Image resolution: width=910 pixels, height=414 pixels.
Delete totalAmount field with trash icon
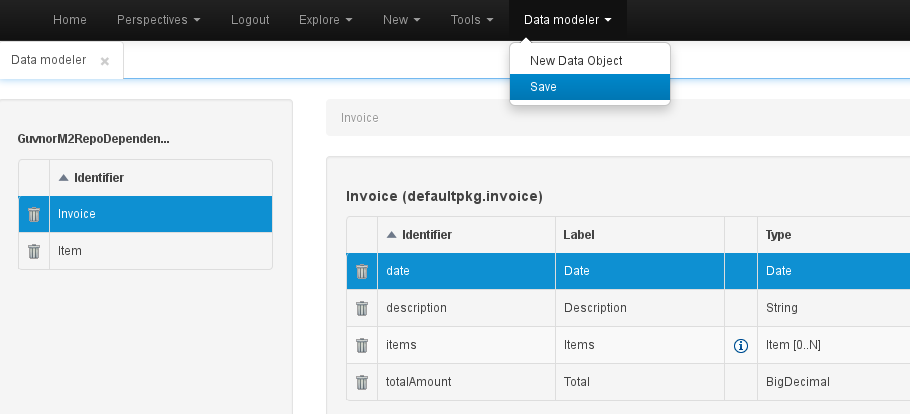click(x=362, y=382)
